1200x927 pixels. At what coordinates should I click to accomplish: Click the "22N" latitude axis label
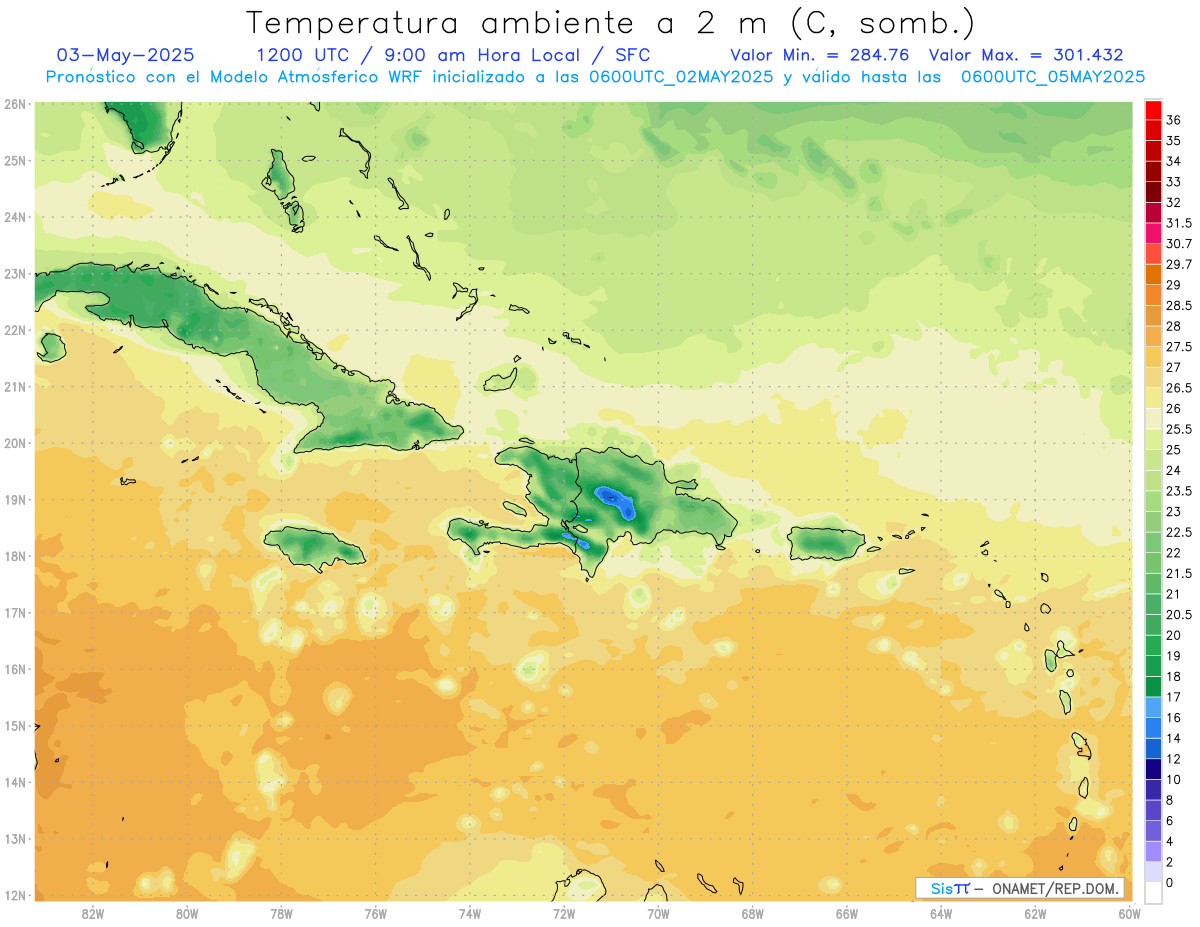pyautogui.click(x=15, y=330)
